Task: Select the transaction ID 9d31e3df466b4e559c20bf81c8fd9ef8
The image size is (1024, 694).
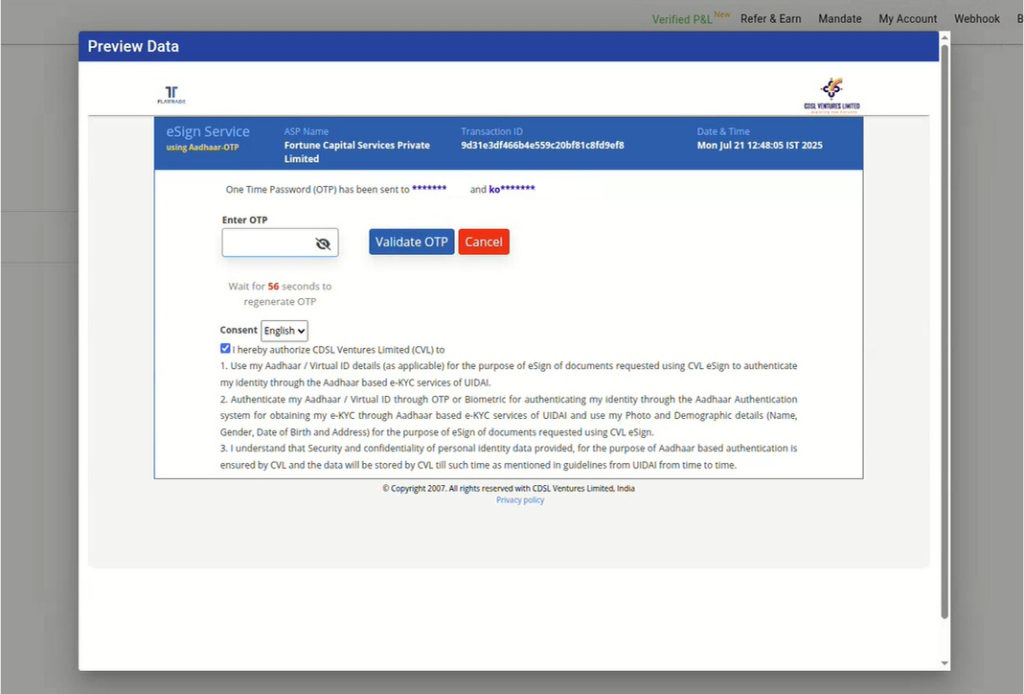Action: 543,145
